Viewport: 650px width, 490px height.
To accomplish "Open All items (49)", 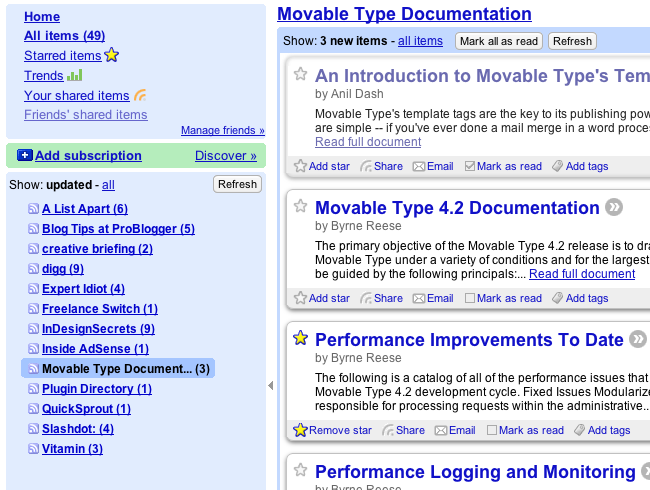I will click(65, 36).
